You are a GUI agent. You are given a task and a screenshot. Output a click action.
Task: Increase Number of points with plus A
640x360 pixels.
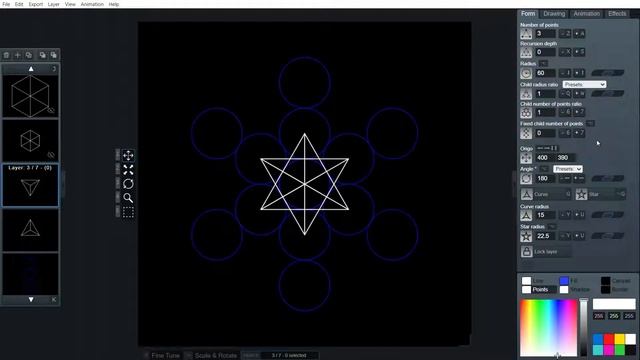(580, 33)
